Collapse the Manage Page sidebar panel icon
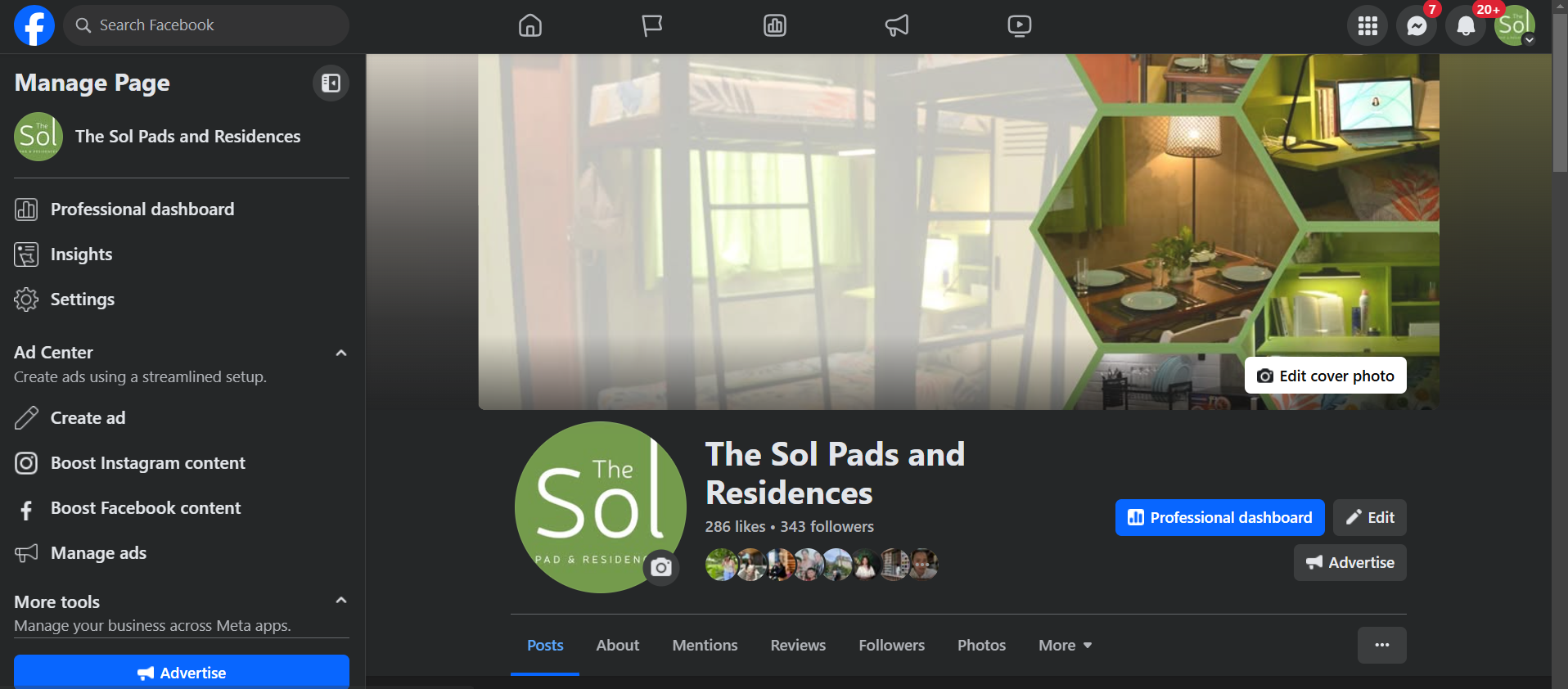 click(331, 83)
